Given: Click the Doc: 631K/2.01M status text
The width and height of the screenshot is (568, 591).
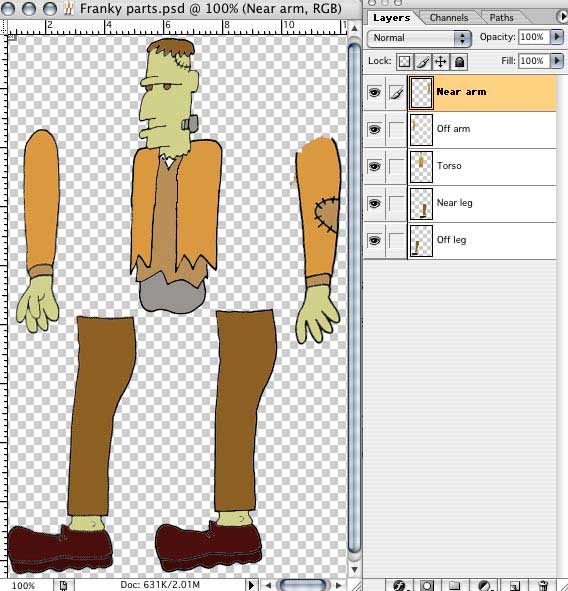Looking at the screenshot, I should click(160, 585).
